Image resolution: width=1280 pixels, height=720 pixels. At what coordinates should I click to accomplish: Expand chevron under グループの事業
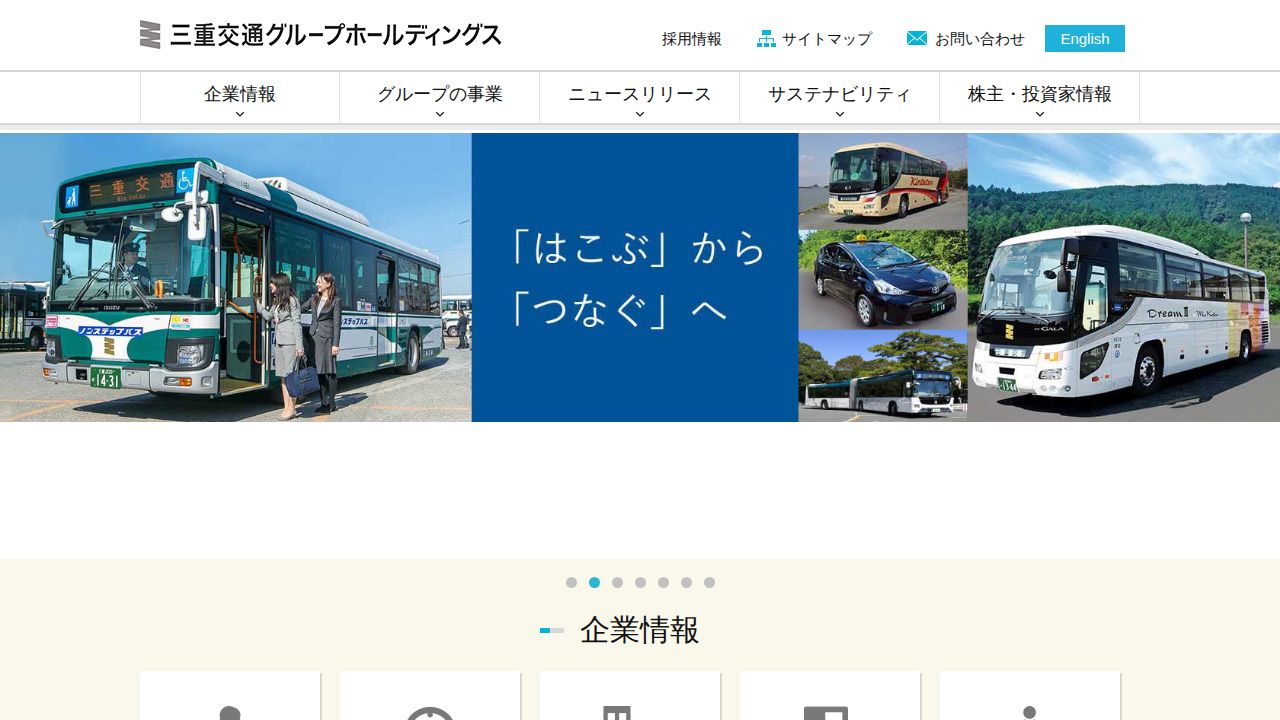(x=440, y=114)
